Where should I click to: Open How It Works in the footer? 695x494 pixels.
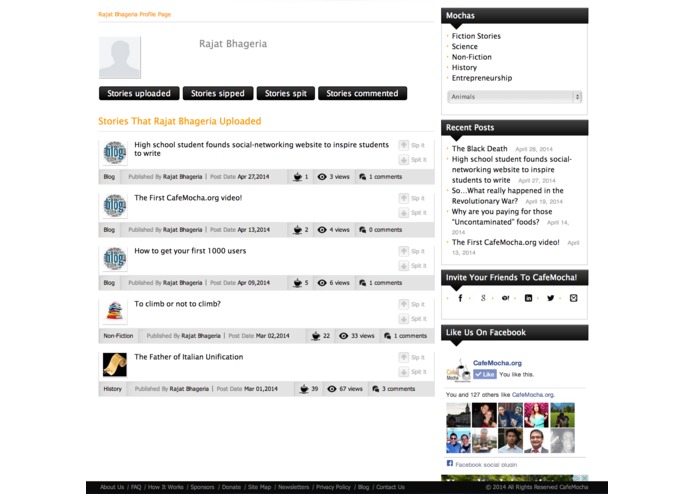166,487
